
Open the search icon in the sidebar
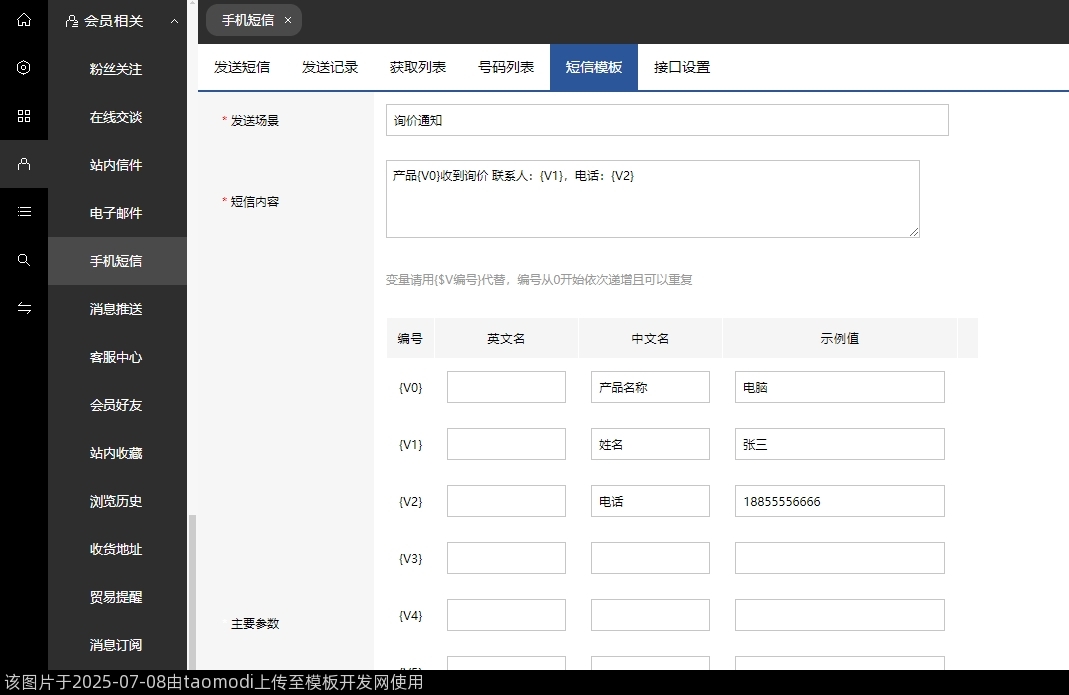pyautogui.click(x=24, y=260)
